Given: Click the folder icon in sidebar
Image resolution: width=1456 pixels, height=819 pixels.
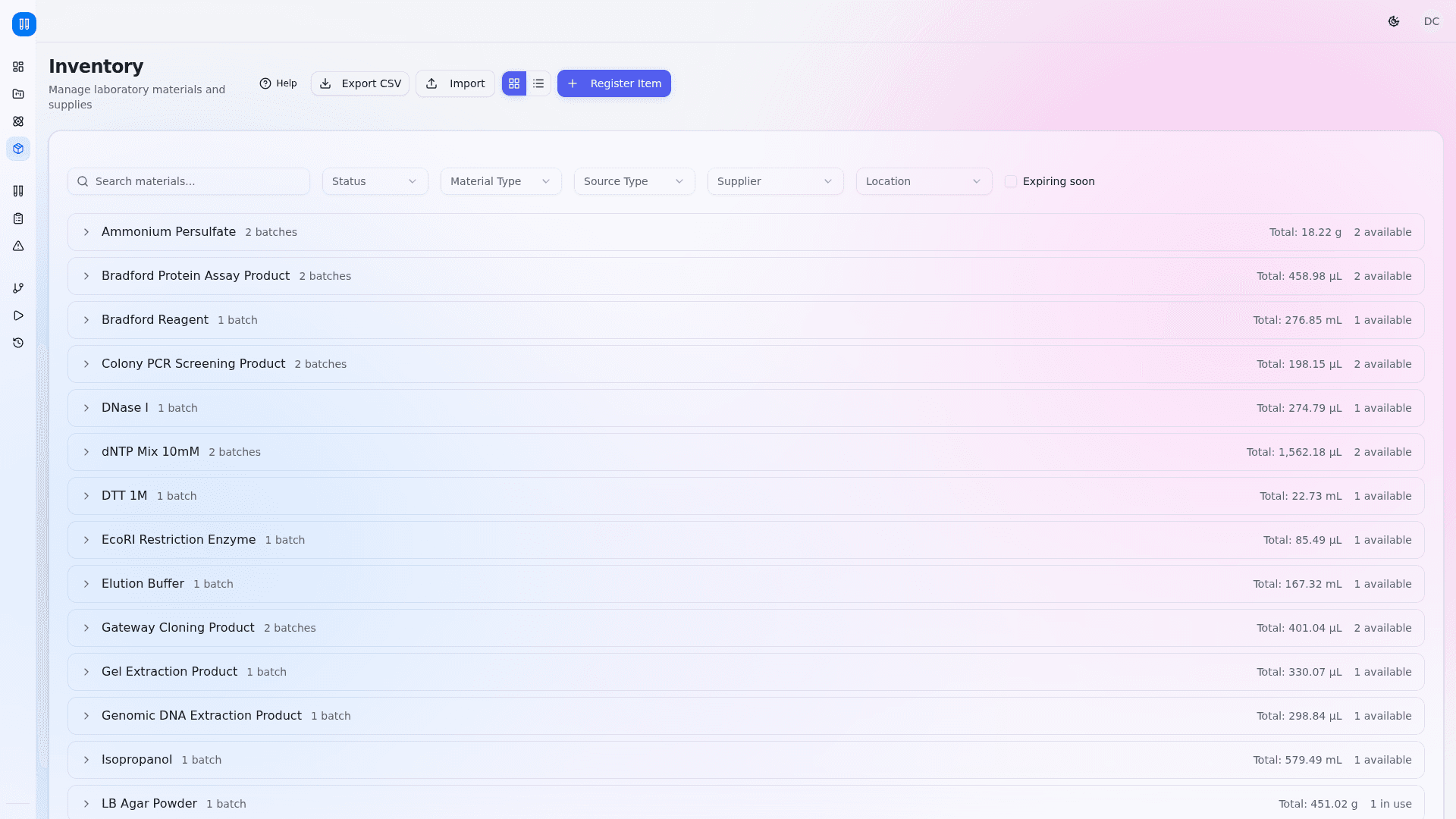Looking at the screenshot, I should pos(18,94).
